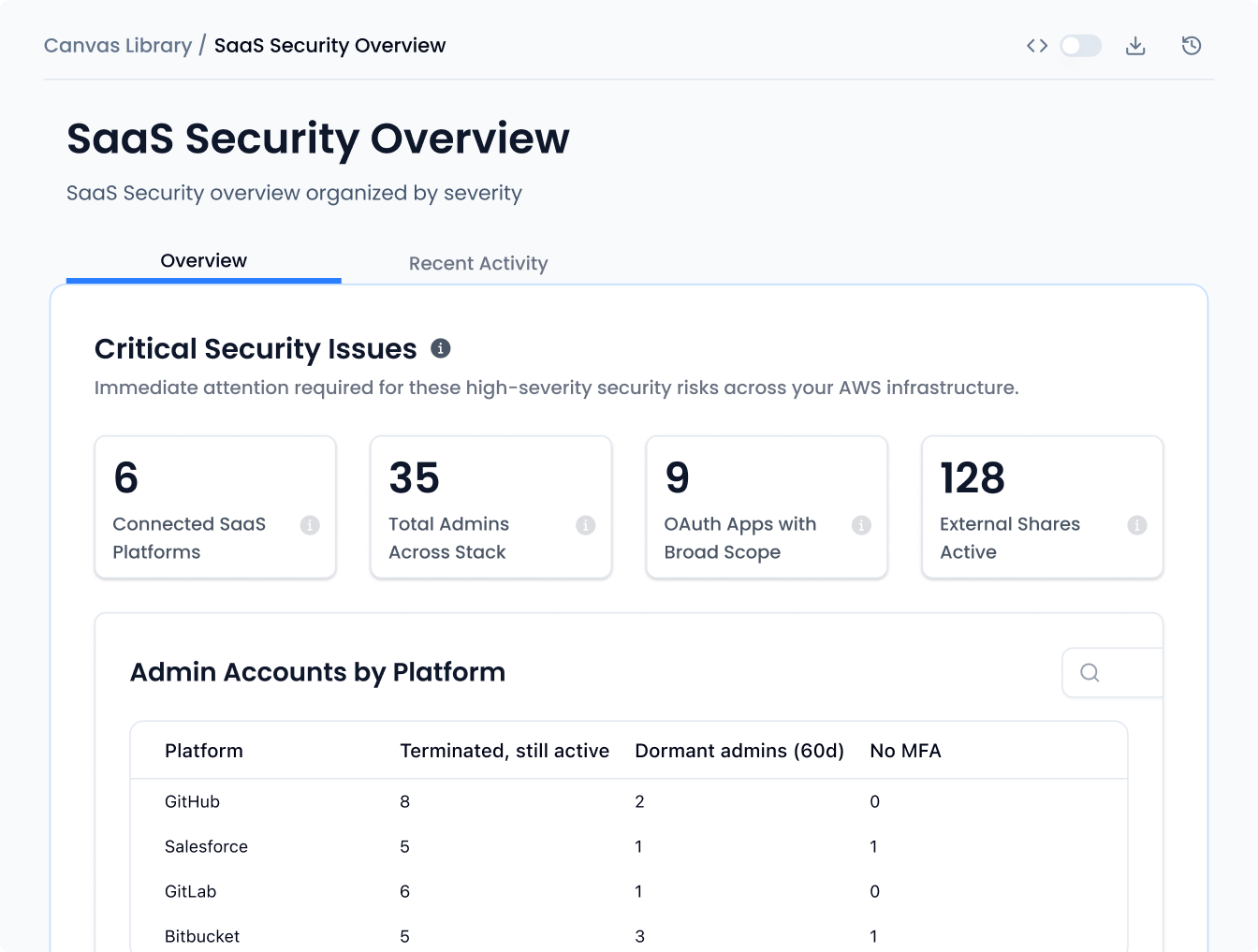Viewport: 1258px width, 952px height.
Task: Click the search magnifier icon
Action: click(x=1090, y=672)
